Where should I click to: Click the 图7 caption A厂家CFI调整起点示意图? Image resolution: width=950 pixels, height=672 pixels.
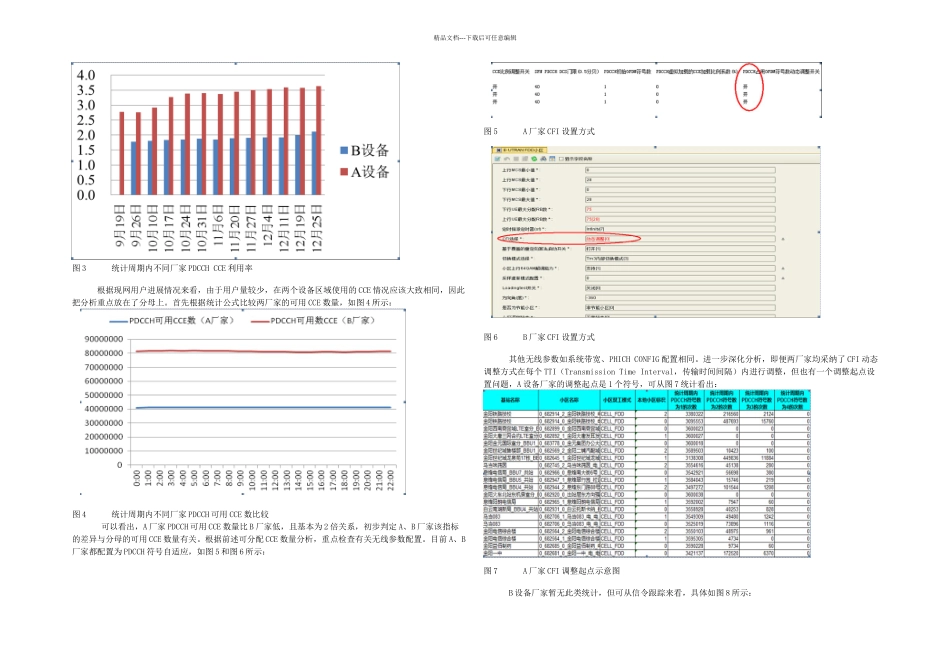(571, 571)
